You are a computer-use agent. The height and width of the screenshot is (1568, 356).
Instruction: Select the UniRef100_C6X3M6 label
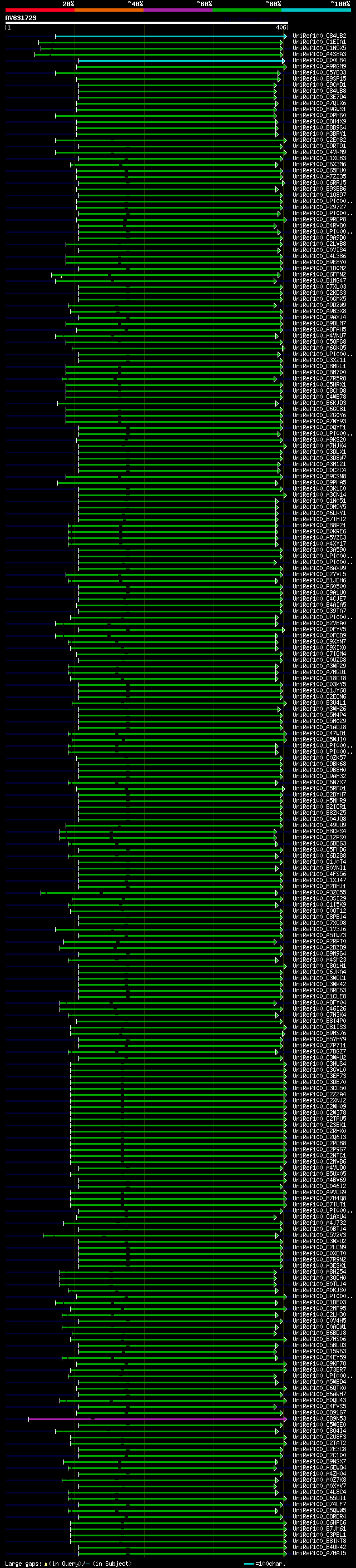(319, 164)
